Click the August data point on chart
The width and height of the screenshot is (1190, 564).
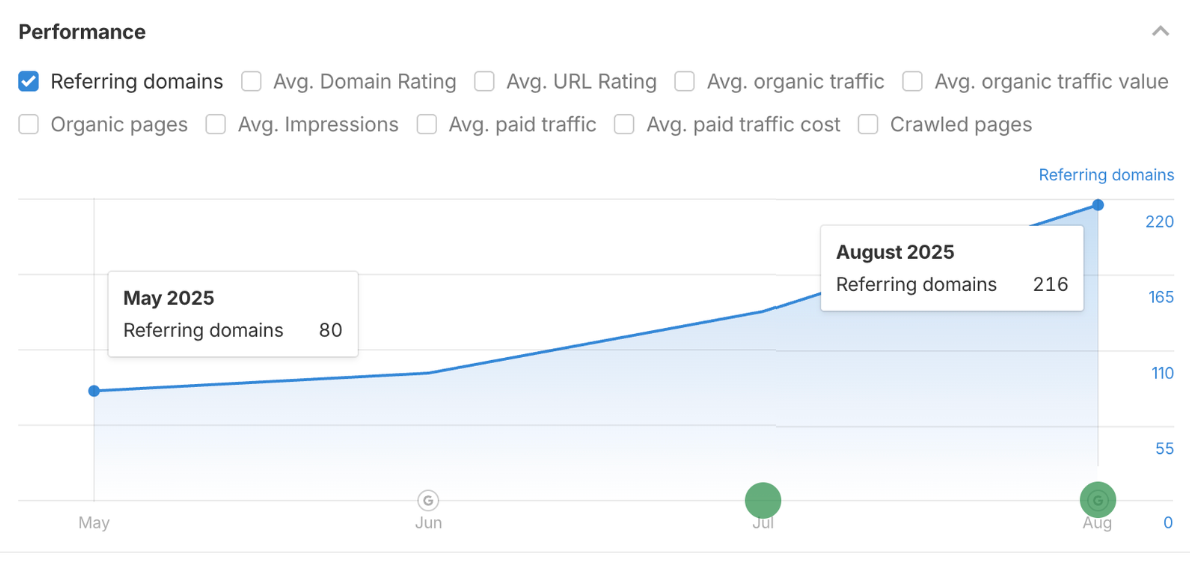[1097, 205]
